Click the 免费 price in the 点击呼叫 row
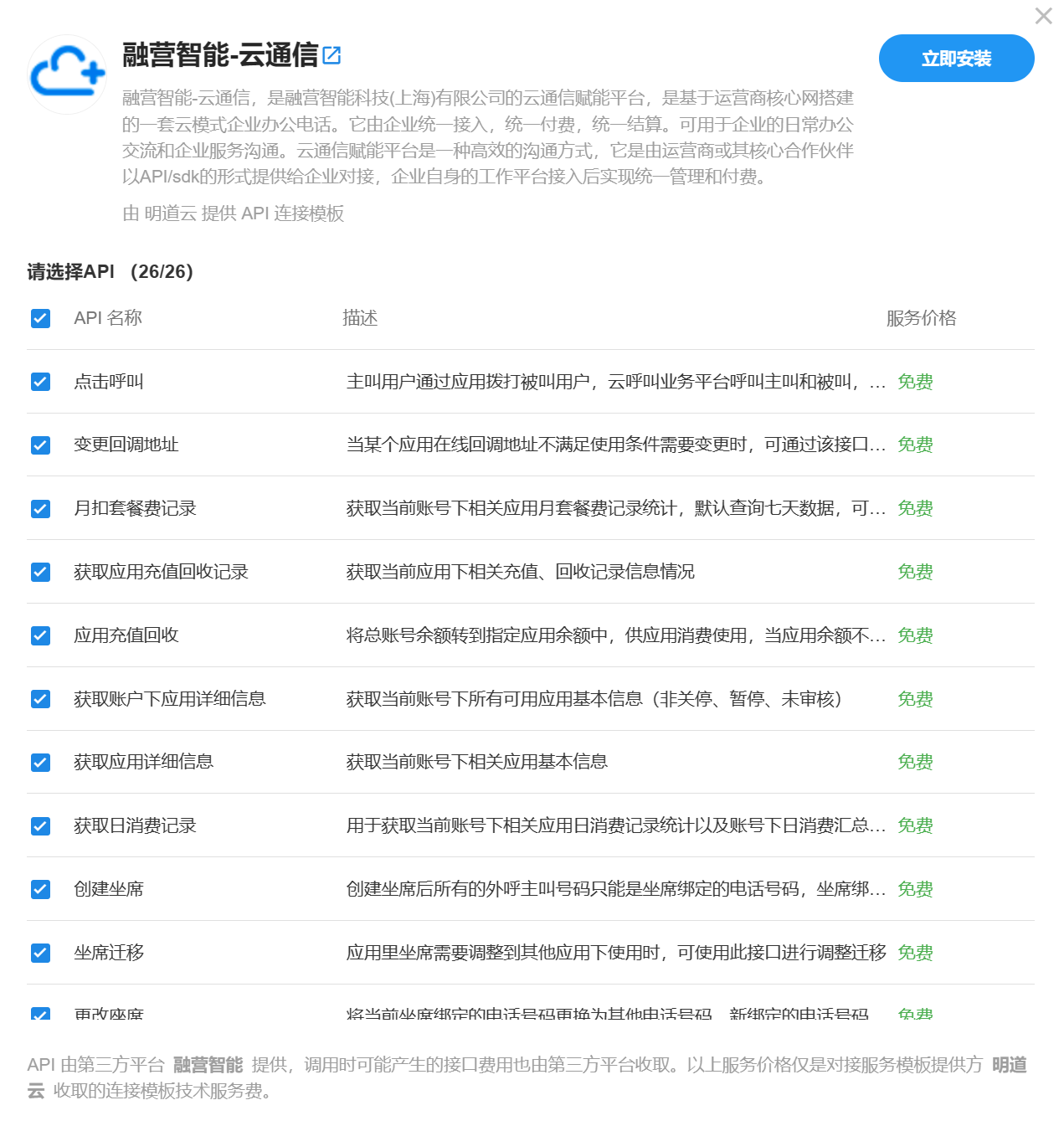1064x1126 pixels. pyautogui.click(x=915, y=382)
